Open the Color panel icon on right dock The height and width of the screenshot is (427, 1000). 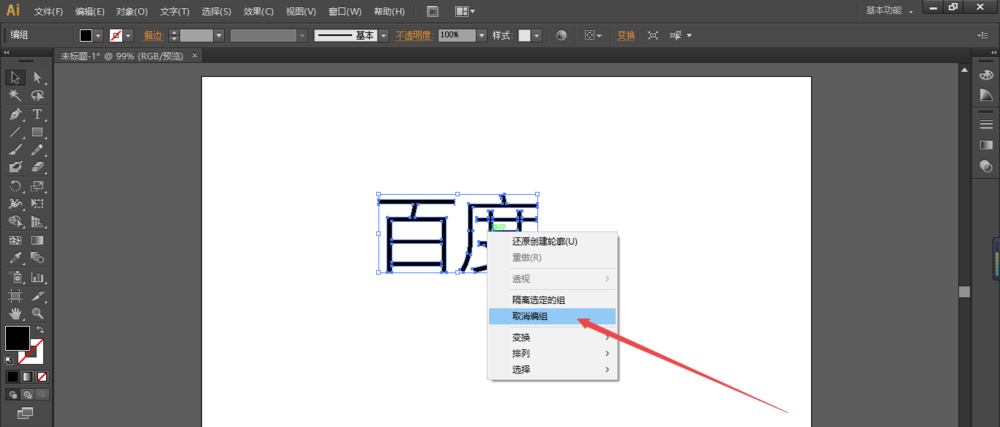click(986, 75)
